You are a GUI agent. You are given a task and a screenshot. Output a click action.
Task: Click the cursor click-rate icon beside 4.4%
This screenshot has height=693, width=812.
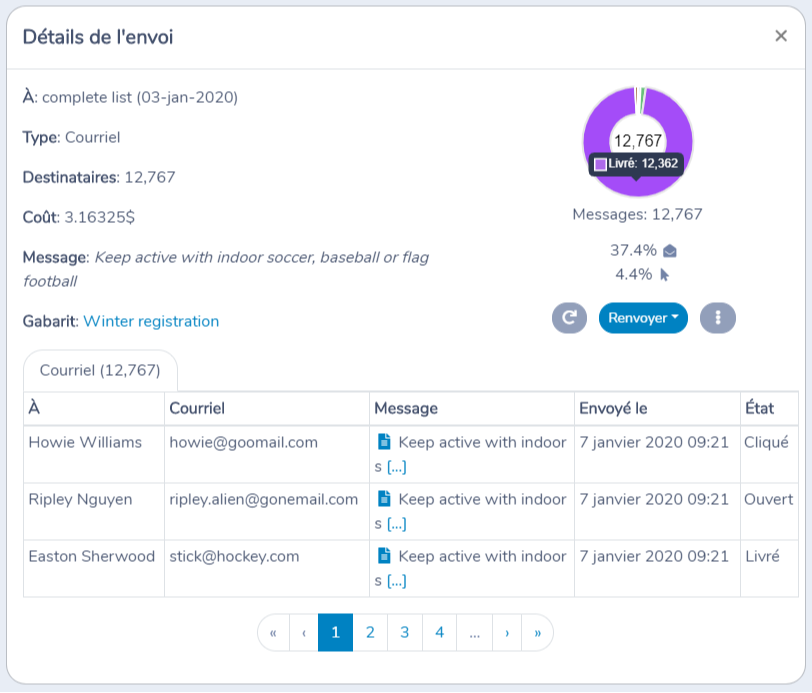coord(665,275)
